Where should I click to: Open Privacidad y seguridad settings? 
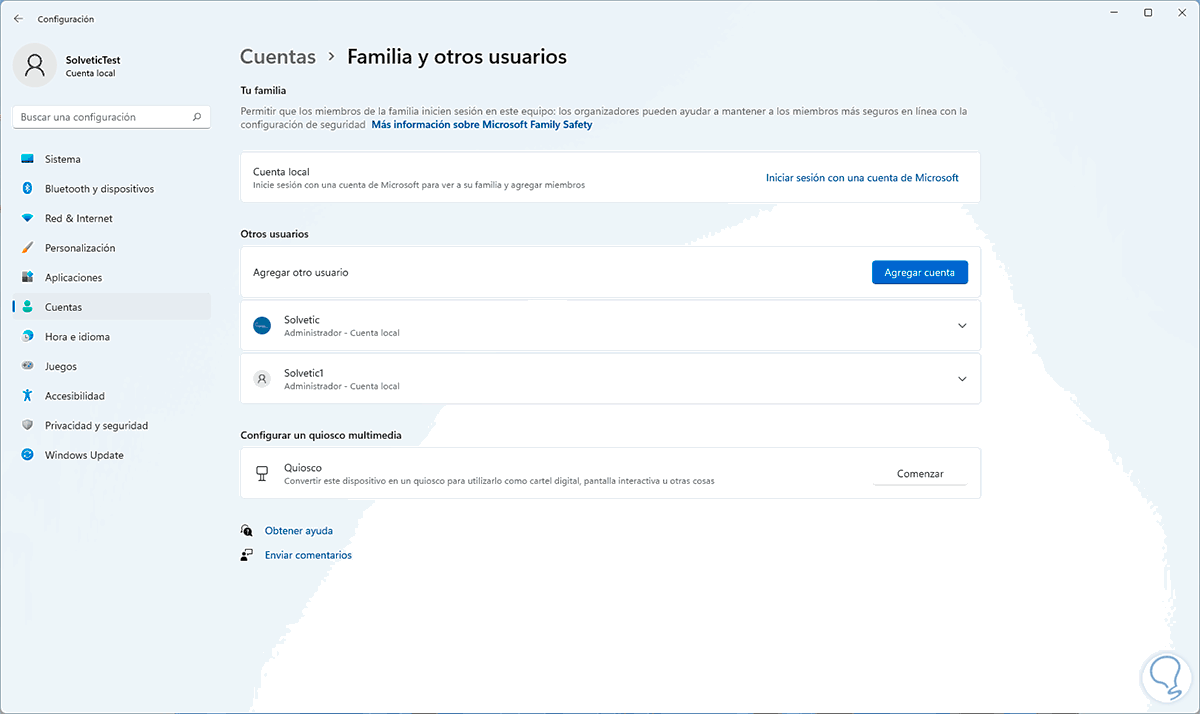point(96,426)
